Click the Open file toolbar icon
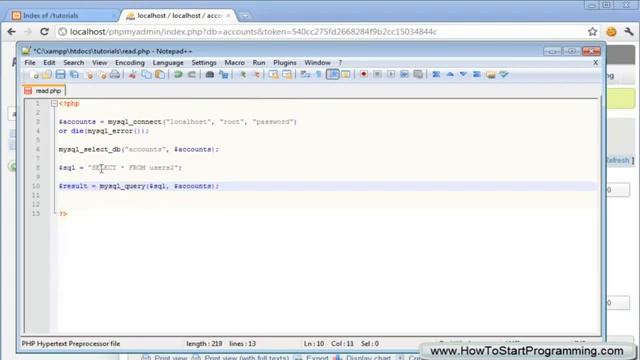Screen dimensions: 640x360 point(47,75)
